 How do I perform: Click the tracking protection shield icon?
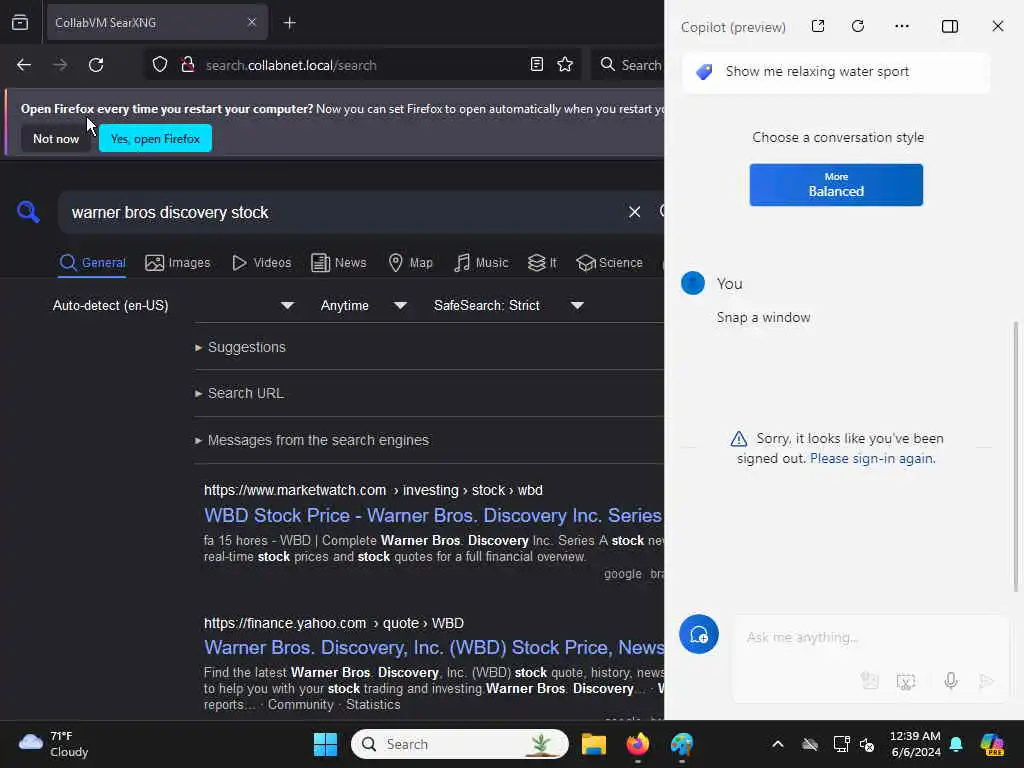pos(160,65)
